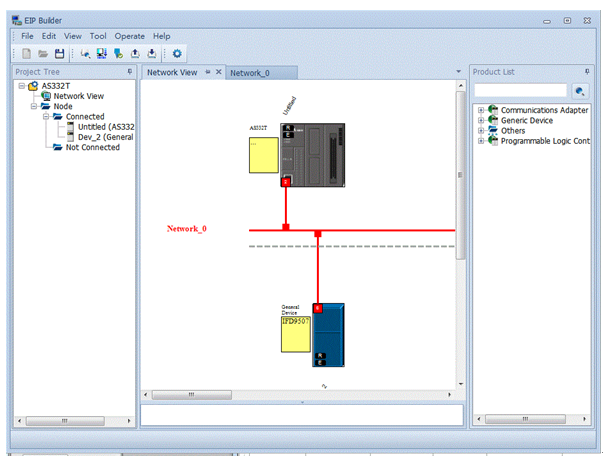Click the upload toolbar icon

tap(135, 53)
